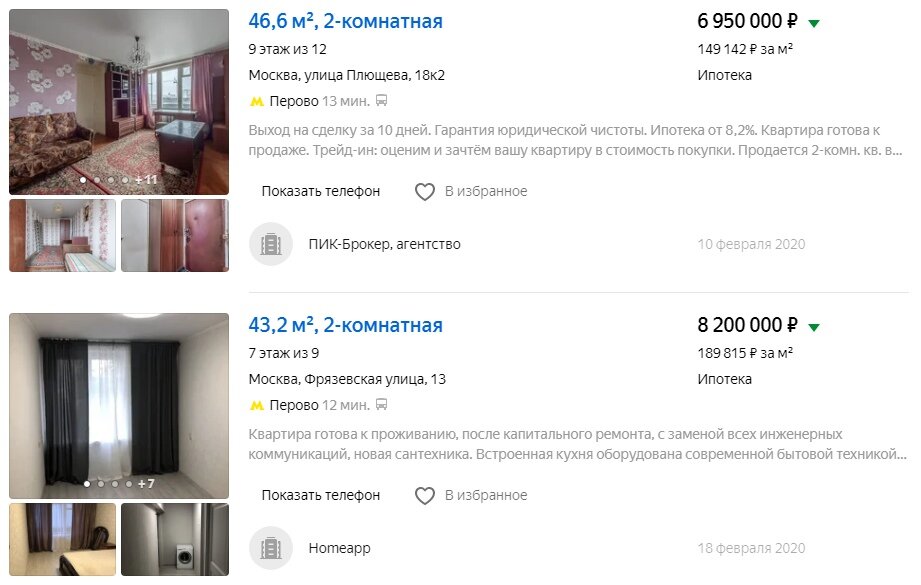Click the heart icon for the 43,2 м² listing
The height and width of the screenshot is (585, 921).
425,496
